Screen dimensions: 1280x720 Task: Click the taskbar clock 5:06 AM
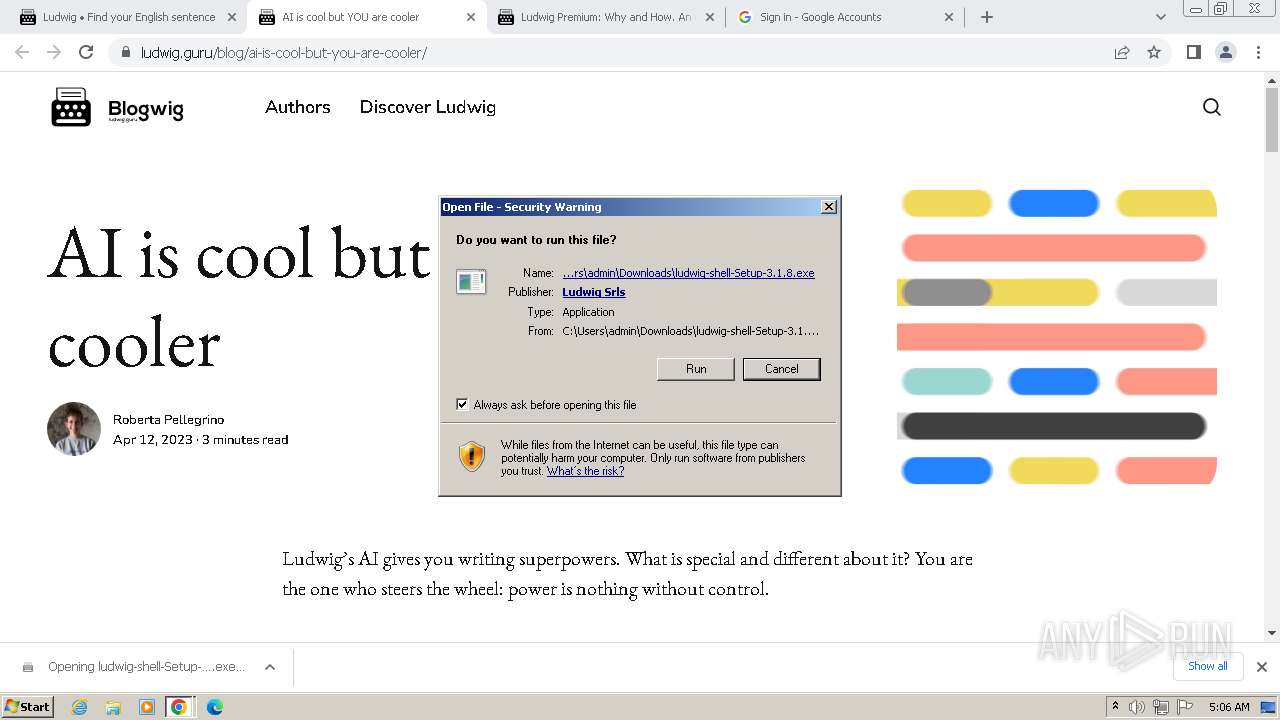1229,707
